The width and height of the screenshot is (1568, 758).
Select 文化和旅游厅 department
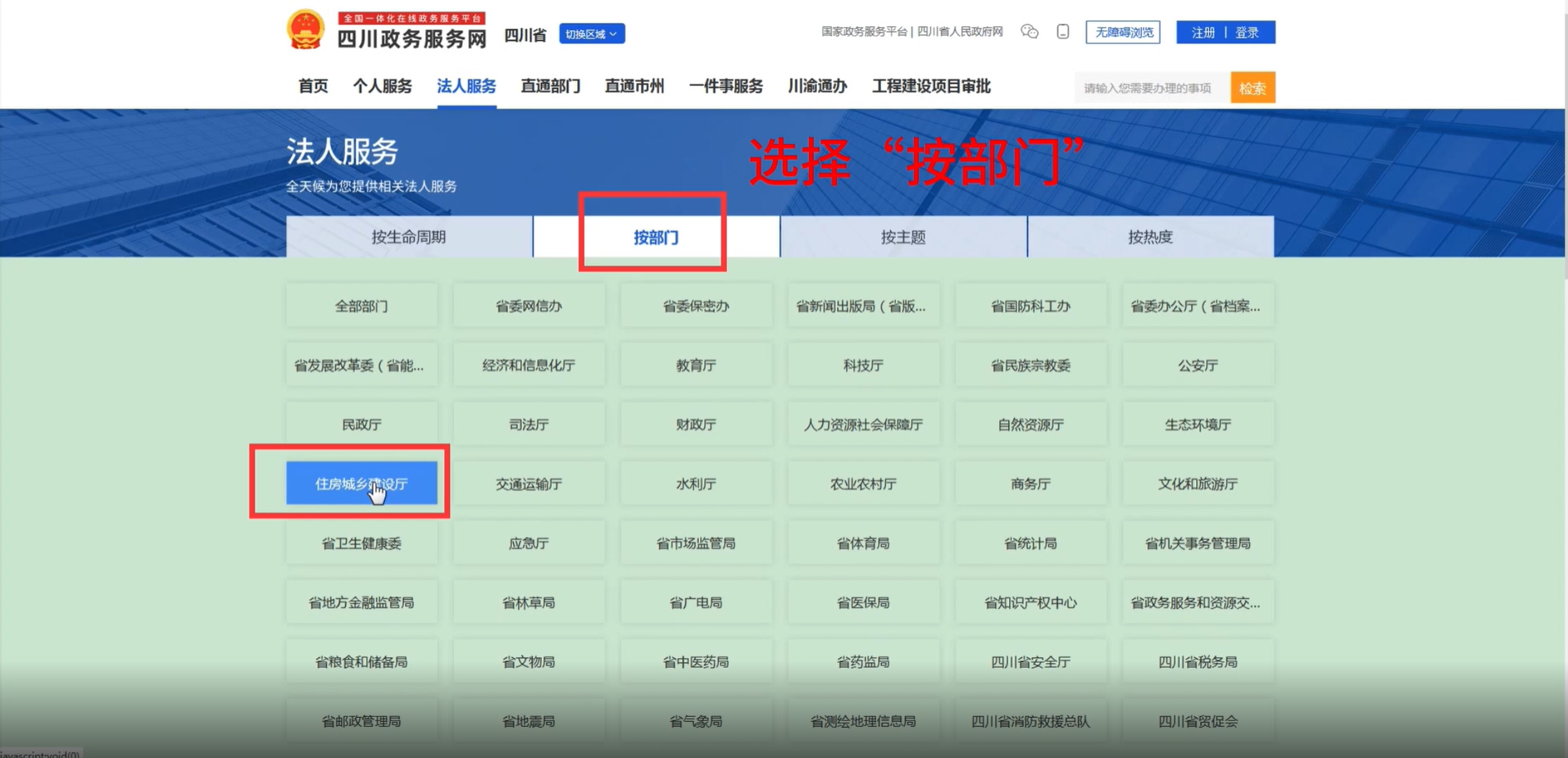click(1198, 483)
